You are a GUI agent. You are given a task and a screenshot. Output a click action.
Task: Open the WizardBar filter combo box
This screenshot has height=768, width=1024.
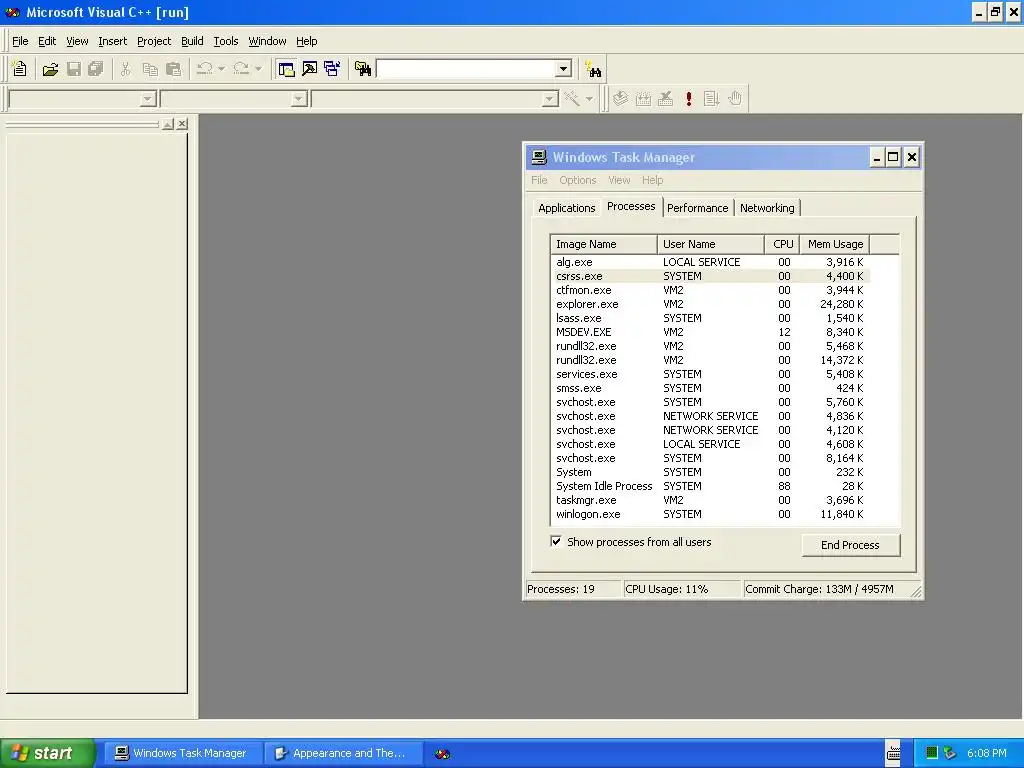pos(234,99)
